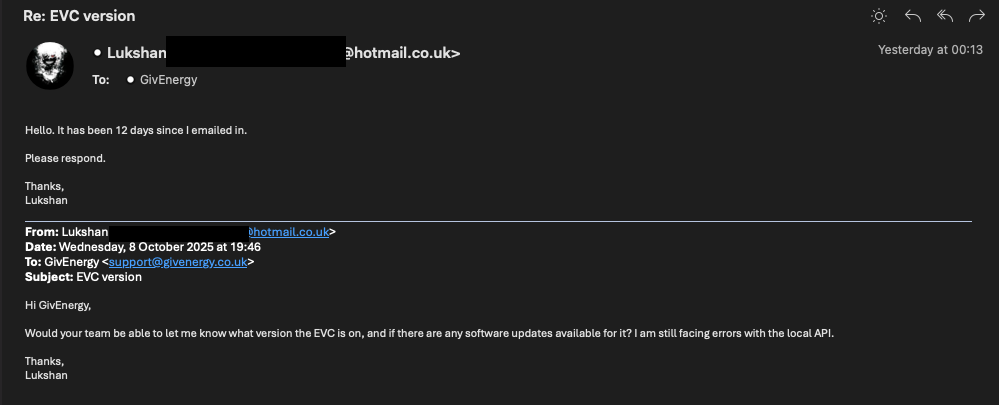Click the presence dot beside GivEnergy recipient
This screenshot has width=999, height=405.
(131, 80)
